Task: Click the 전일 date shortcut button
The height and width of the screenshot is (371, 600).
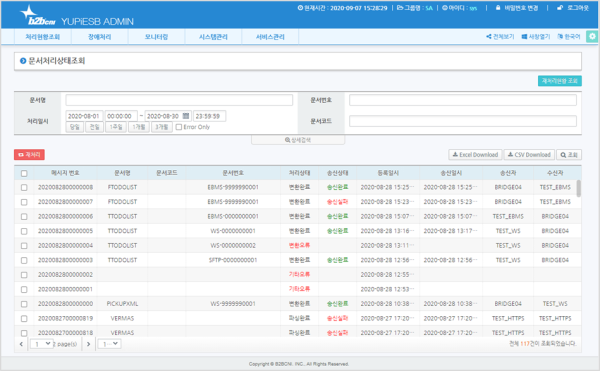Action: click(94, 127)
